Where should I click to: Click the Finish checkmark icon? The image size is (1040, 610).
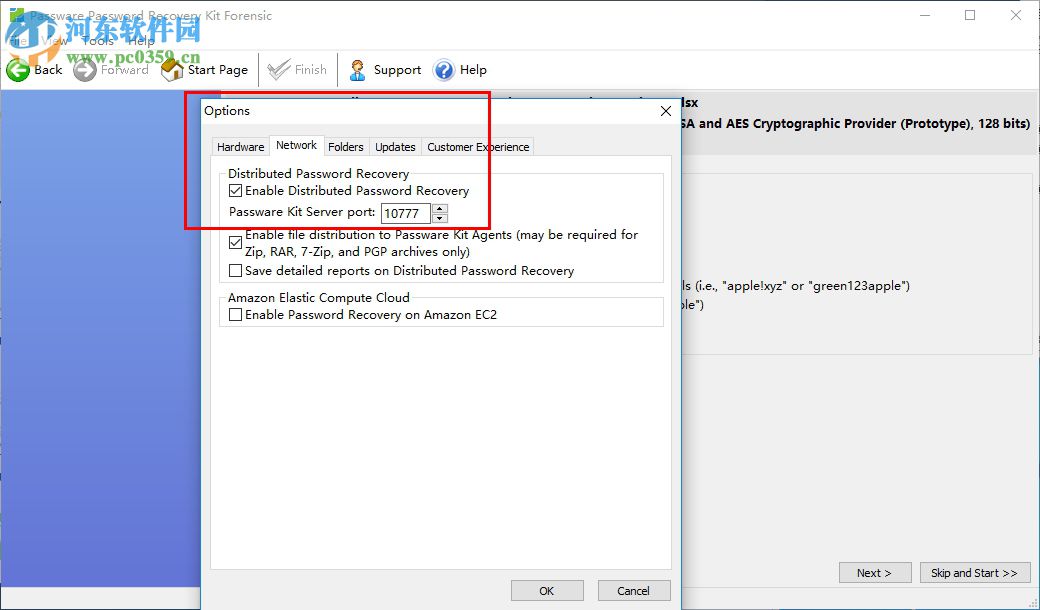[279, 70]
